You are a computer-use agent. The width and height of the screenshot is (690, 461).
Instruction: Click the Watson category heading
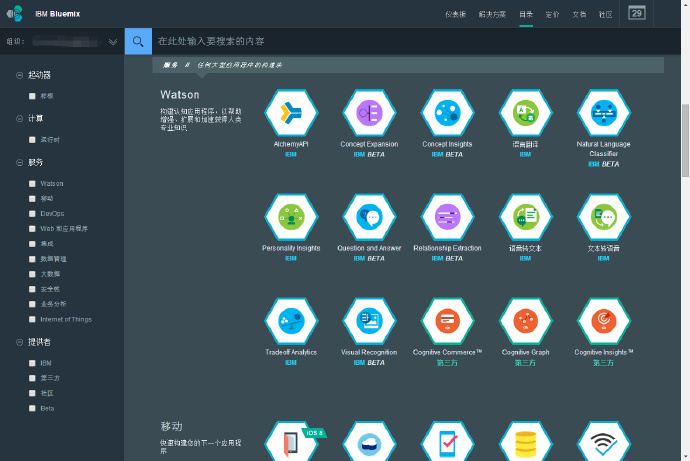click(180, 95)
